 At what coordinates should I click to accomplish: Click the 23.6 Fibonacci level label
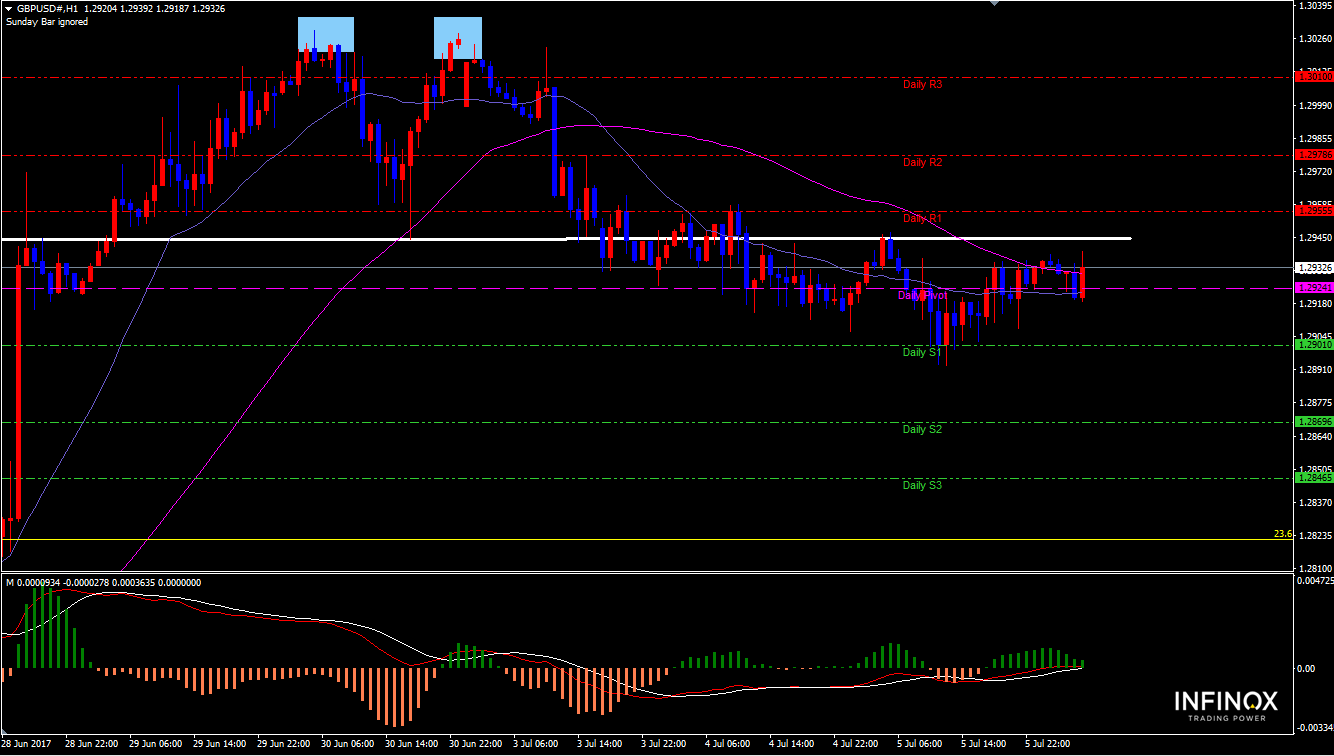point(1283,534)
